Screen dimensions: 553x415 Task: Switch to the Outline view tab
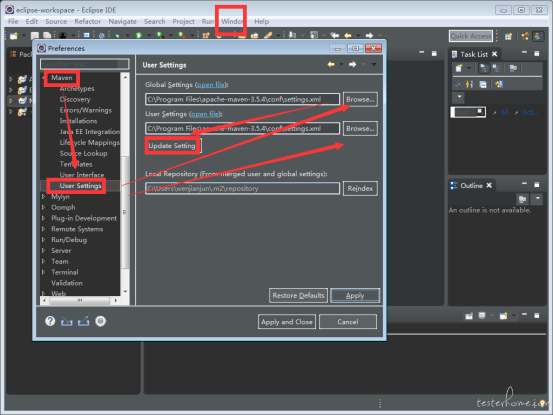pyautogui.click(x=471, y=186)
